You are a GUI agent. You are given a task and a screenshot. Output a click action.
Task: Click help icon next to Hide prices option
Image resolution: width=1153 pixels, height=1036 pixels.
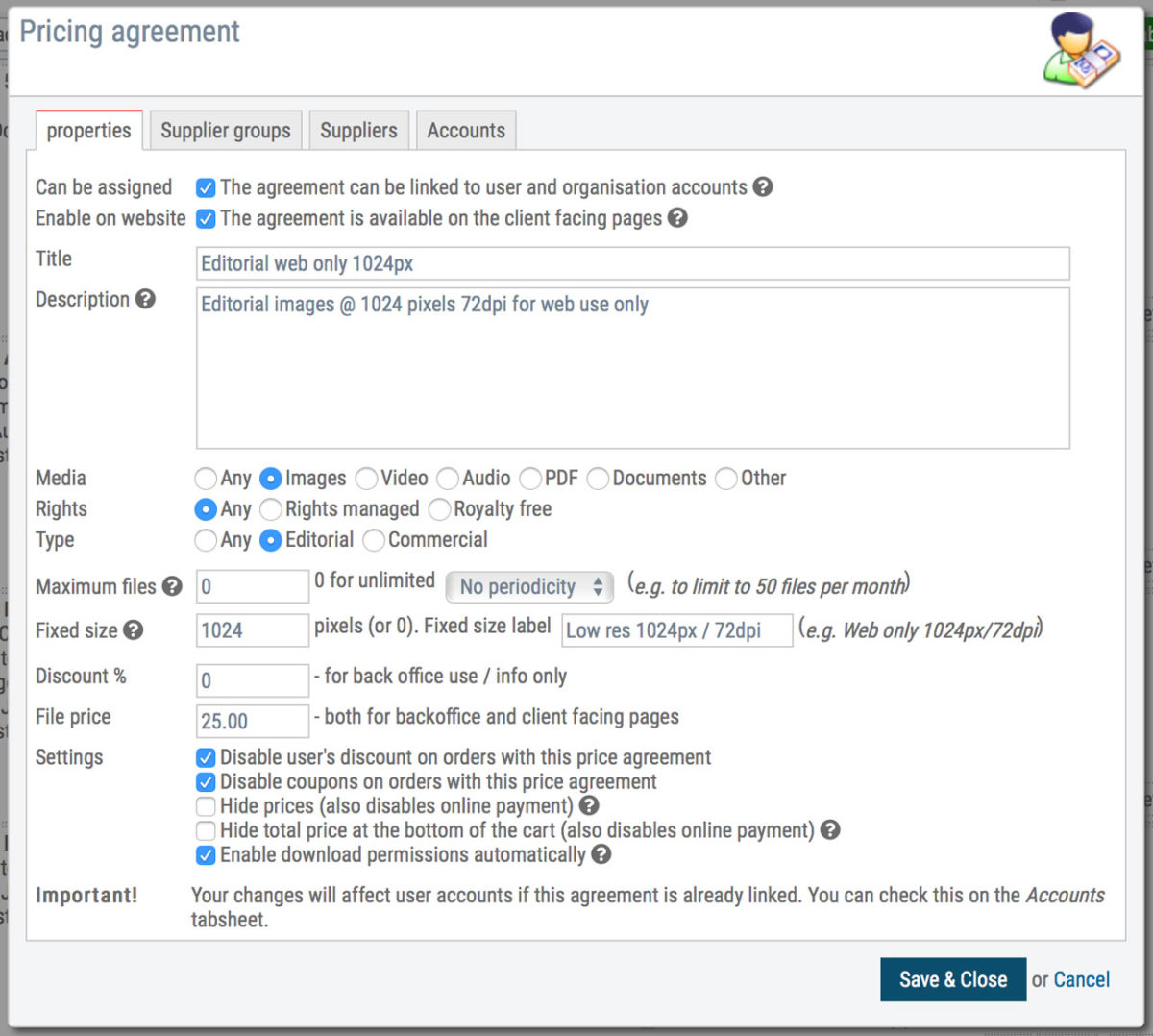click(x=589, y=805)
